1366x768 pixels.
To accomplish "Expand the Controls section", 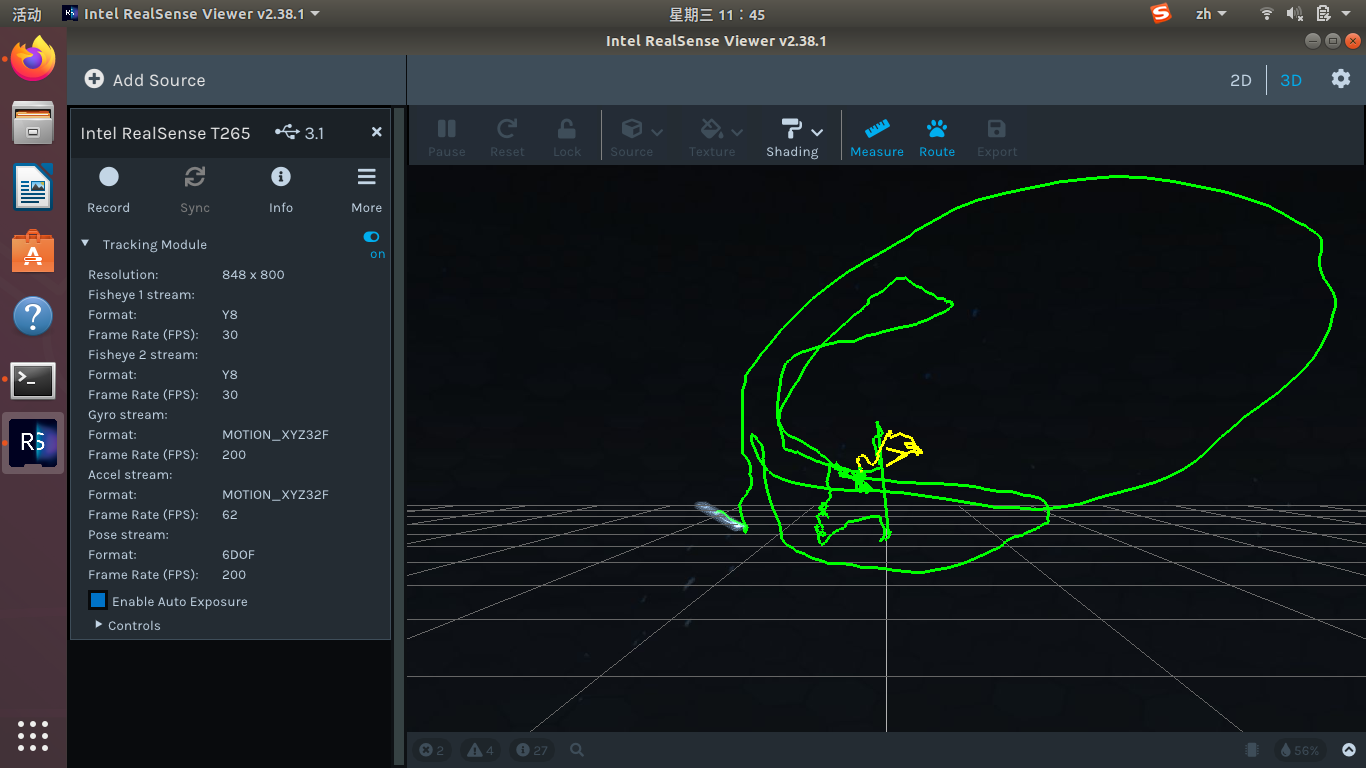I will [x=99, y=624].
